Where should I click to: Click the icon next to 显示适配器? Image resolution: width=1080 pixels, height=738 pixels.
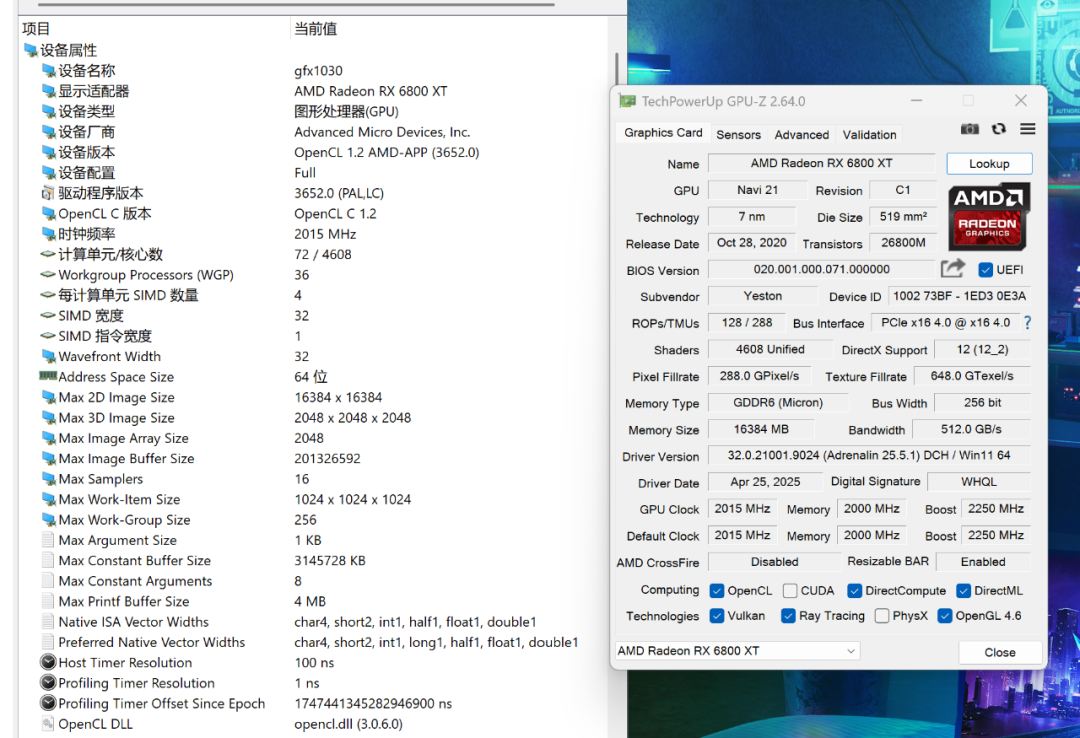[48, 91]
